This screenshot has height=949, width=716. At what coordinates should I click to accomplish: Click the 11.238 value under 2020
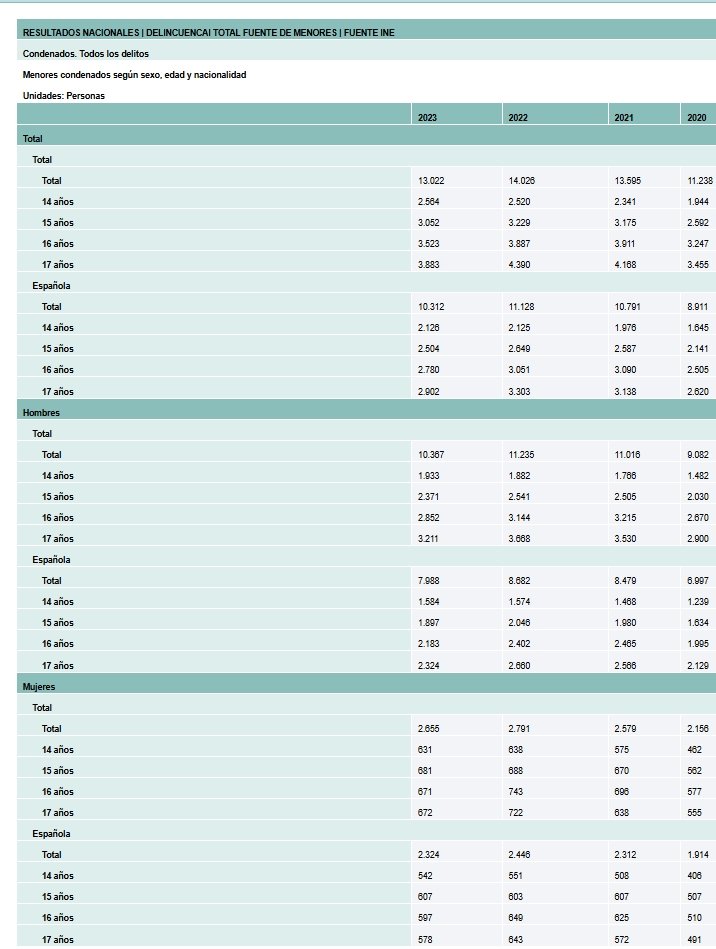coord(699,181)
